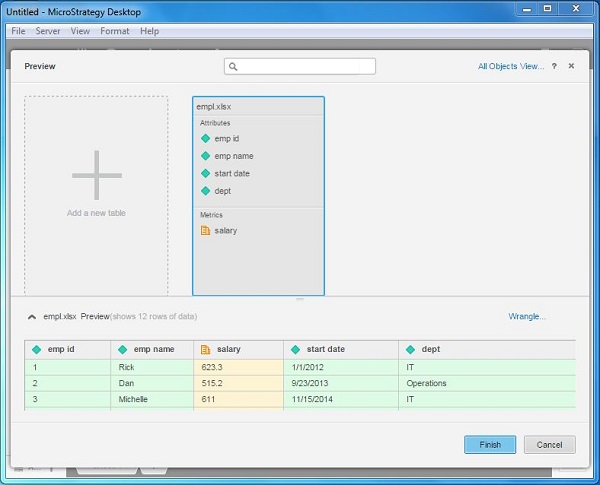This screenshot has height=485, width=600.
Task: Collapse the empl.xlsx Preview section
Action: [x=32, y=316]
